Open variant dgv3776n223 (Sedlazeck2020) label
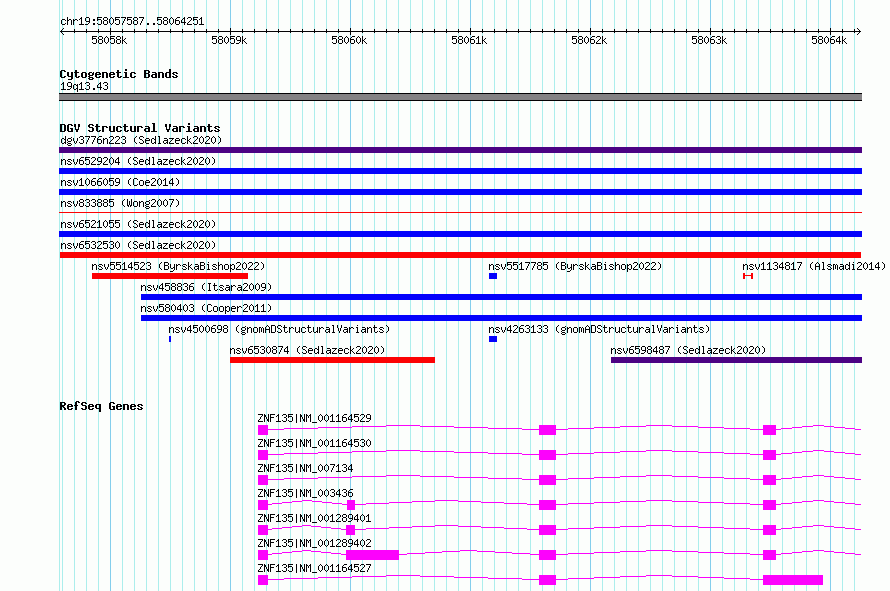 click(x=141, y=140)
